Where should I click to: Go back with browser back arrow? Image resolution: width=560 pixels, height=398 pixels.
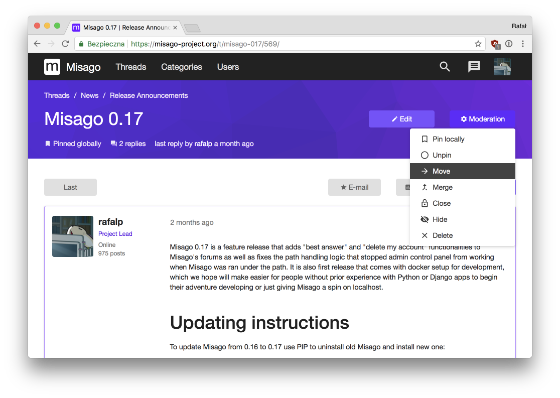37,44
